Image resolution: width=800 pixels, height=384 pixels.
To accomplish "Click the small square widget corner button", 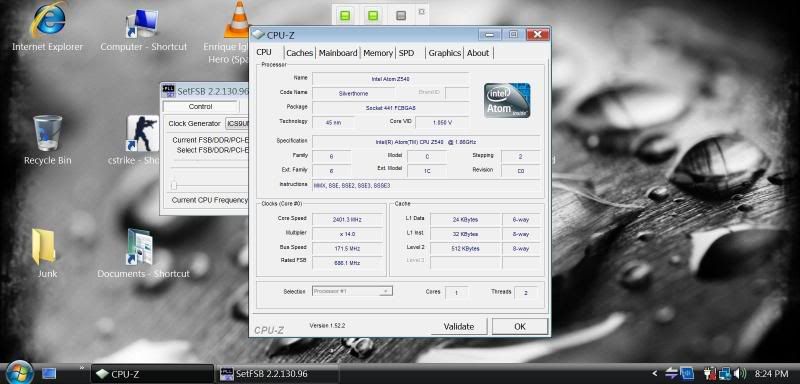I will pyautogui.click(x=421, y=11).
